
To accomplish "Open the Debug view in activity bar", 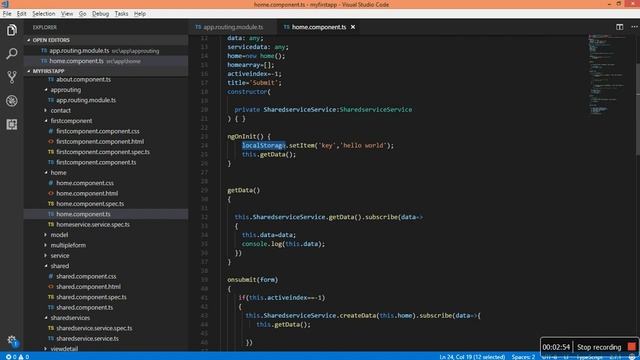I will click(11, 100).
